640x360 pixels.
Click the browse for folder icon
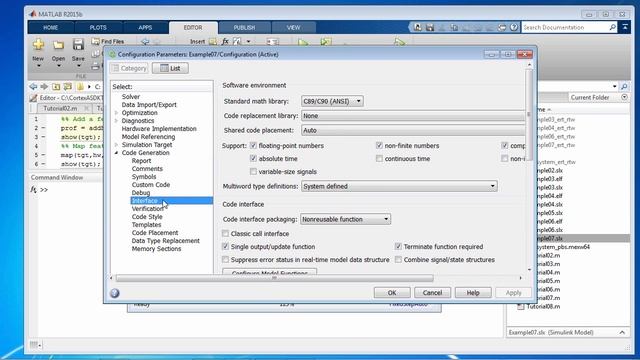coord(68,87)
